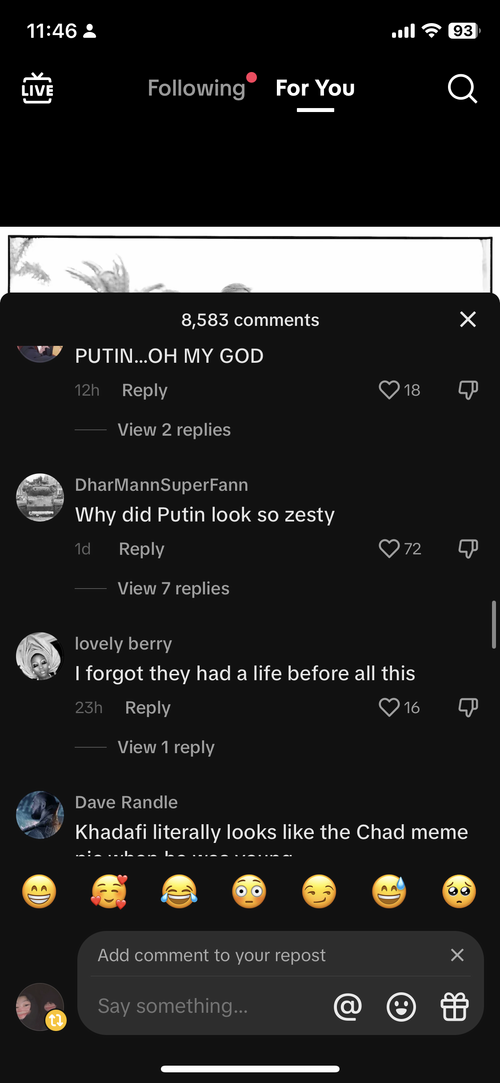Reply to lovely berry's comment
Image resolution: width=500 pixels, height=1083 pixels.
[x=148, y=708]
